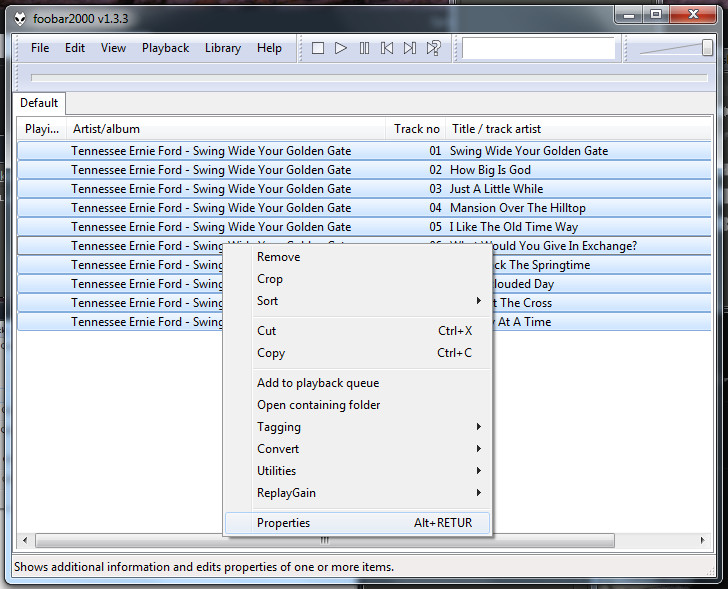Screen dimensions: 728x589
Task: Minimize the foobar2000 window
Action: [x=629, y=14]
